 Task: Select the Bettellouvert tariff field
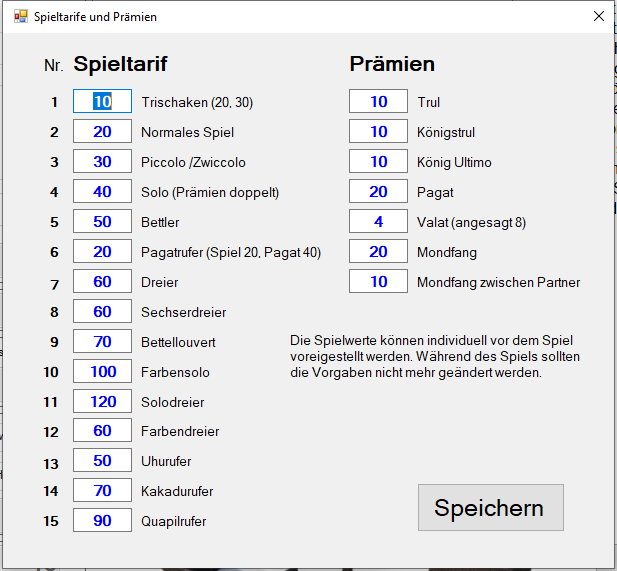point(102,342)
